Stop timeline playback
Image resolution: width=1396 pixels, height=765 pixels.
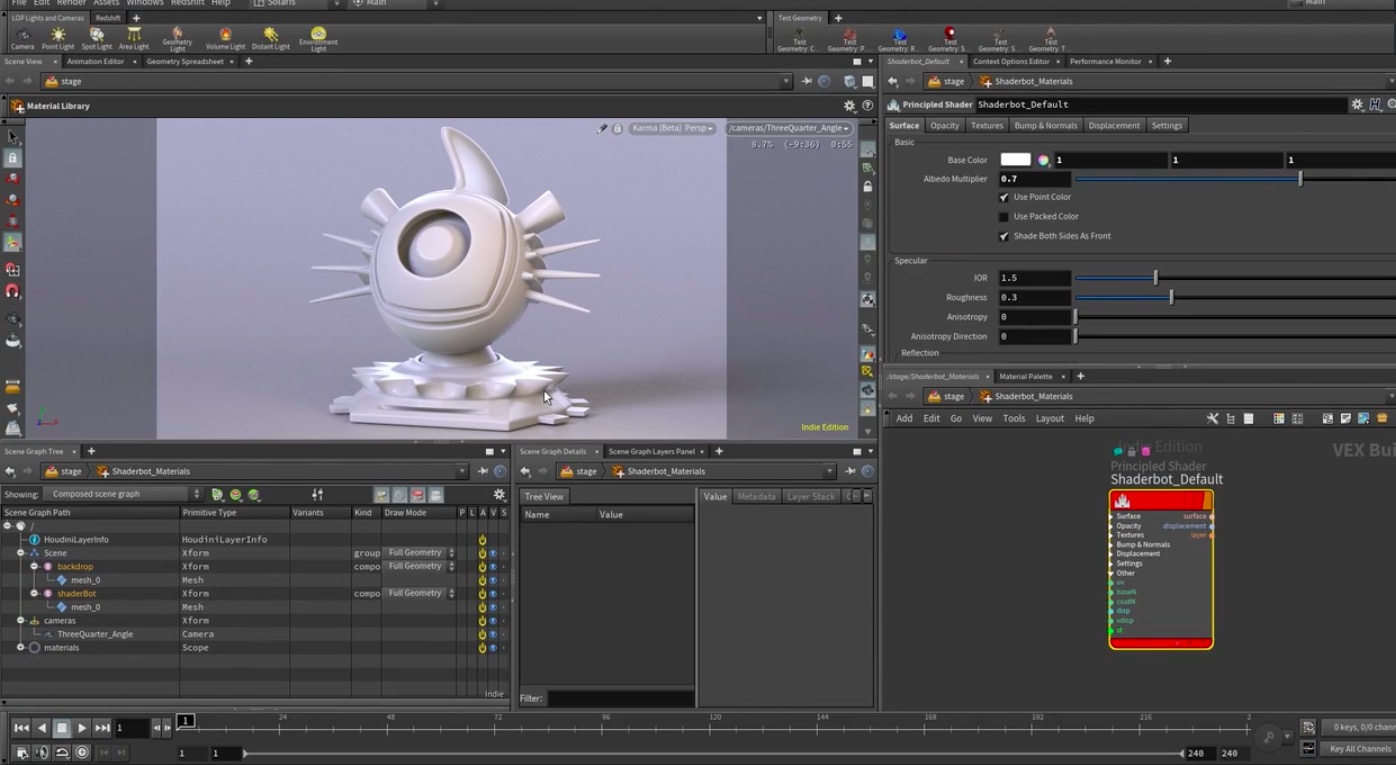pos(62,728)
